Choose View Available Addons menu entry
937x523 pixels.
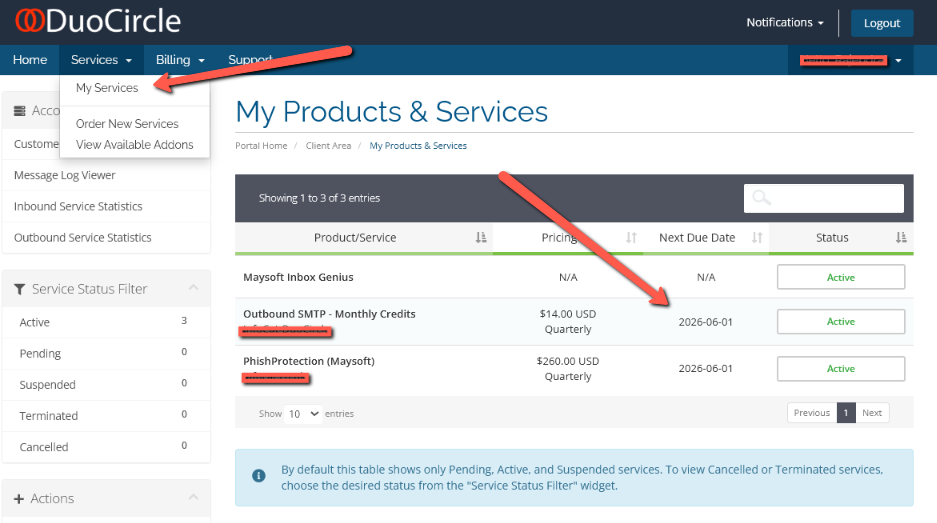click(x=134, y=145)
